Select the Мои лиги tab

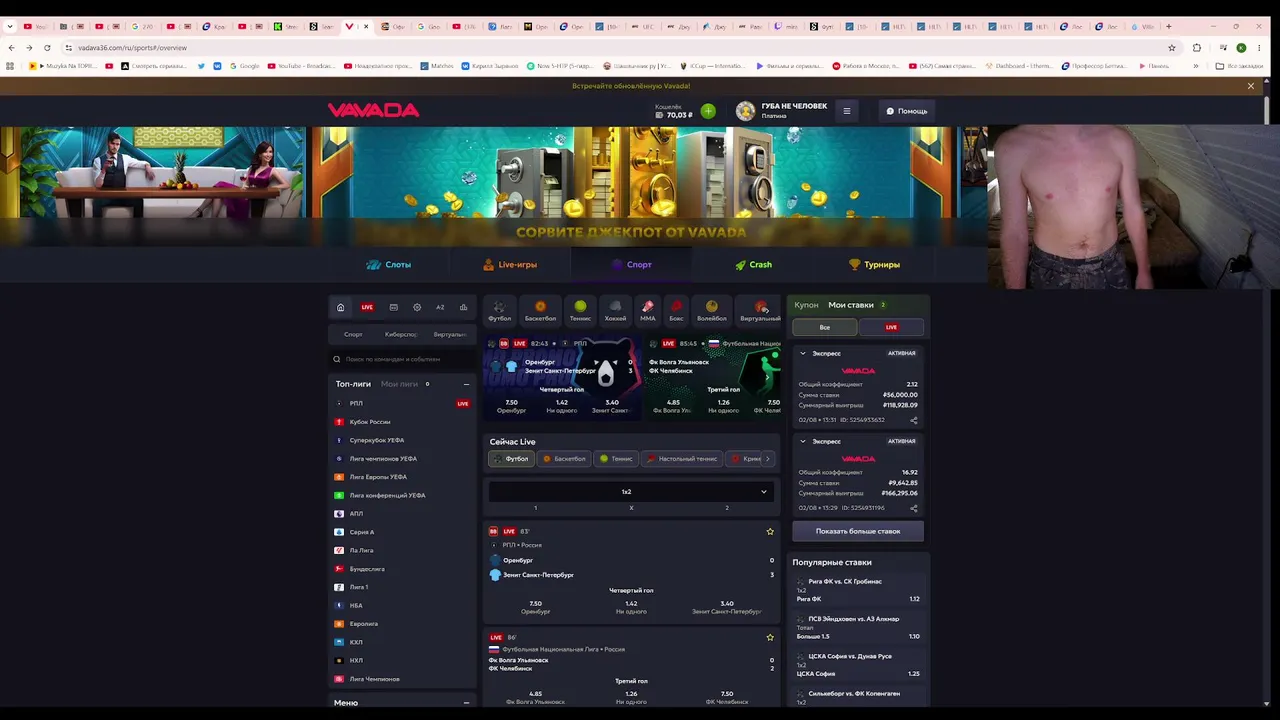(399, 384)
